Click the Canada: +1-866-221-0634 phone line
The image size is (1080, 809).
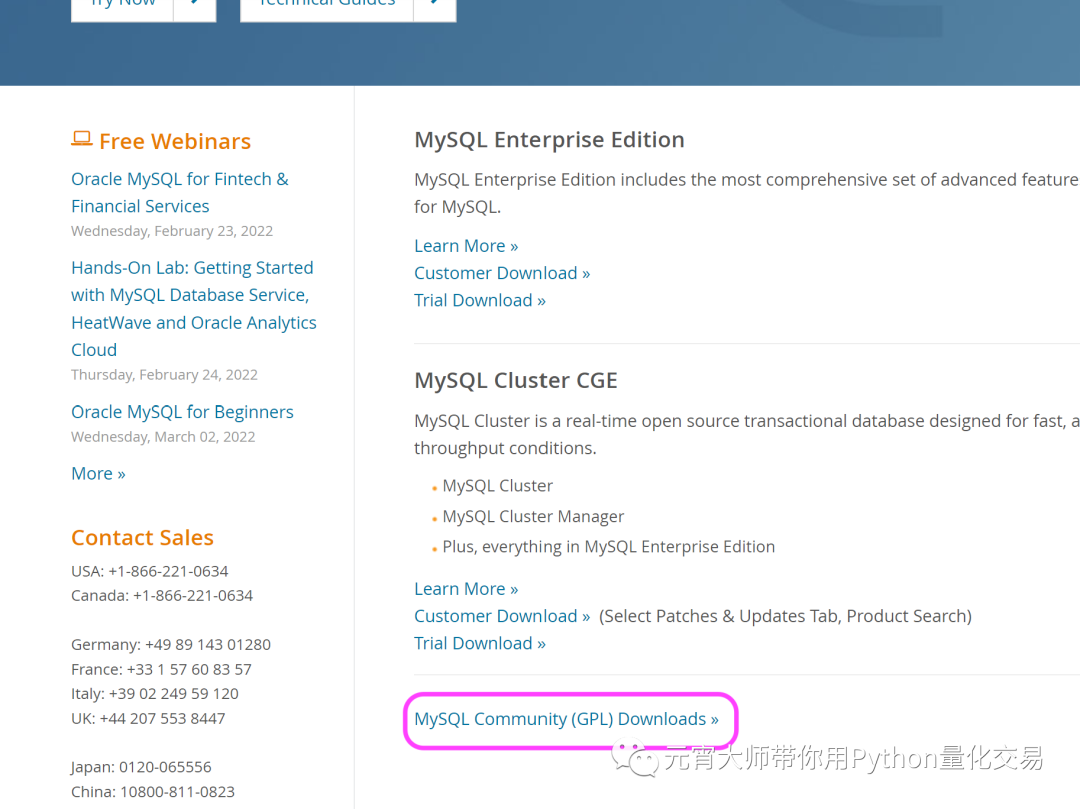162,596
